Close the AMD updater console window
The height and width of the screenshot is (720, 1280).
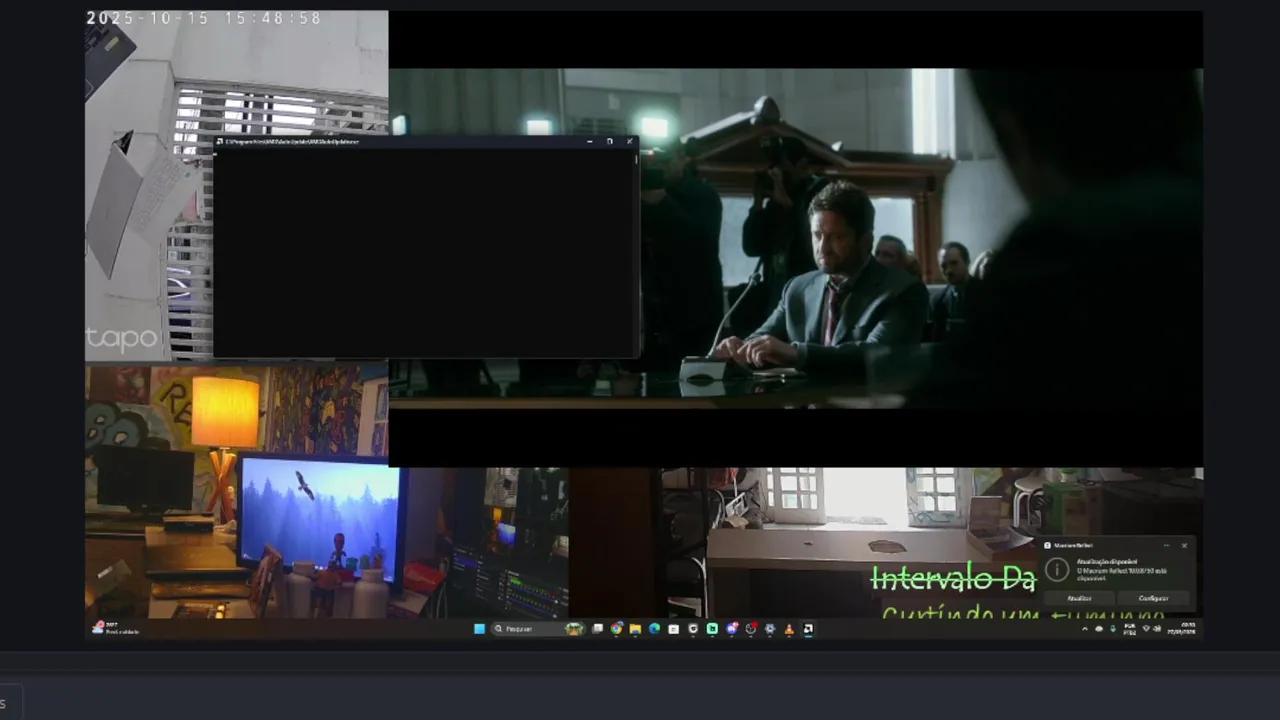point(630,142)
